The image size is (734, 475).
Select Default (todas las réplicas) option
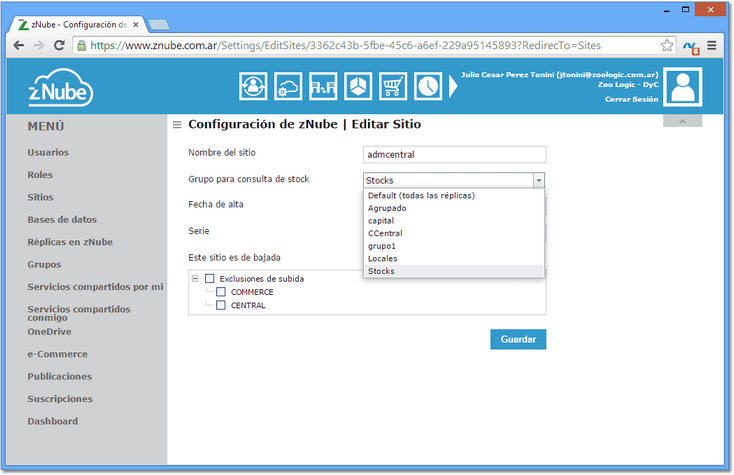(454, 196)
